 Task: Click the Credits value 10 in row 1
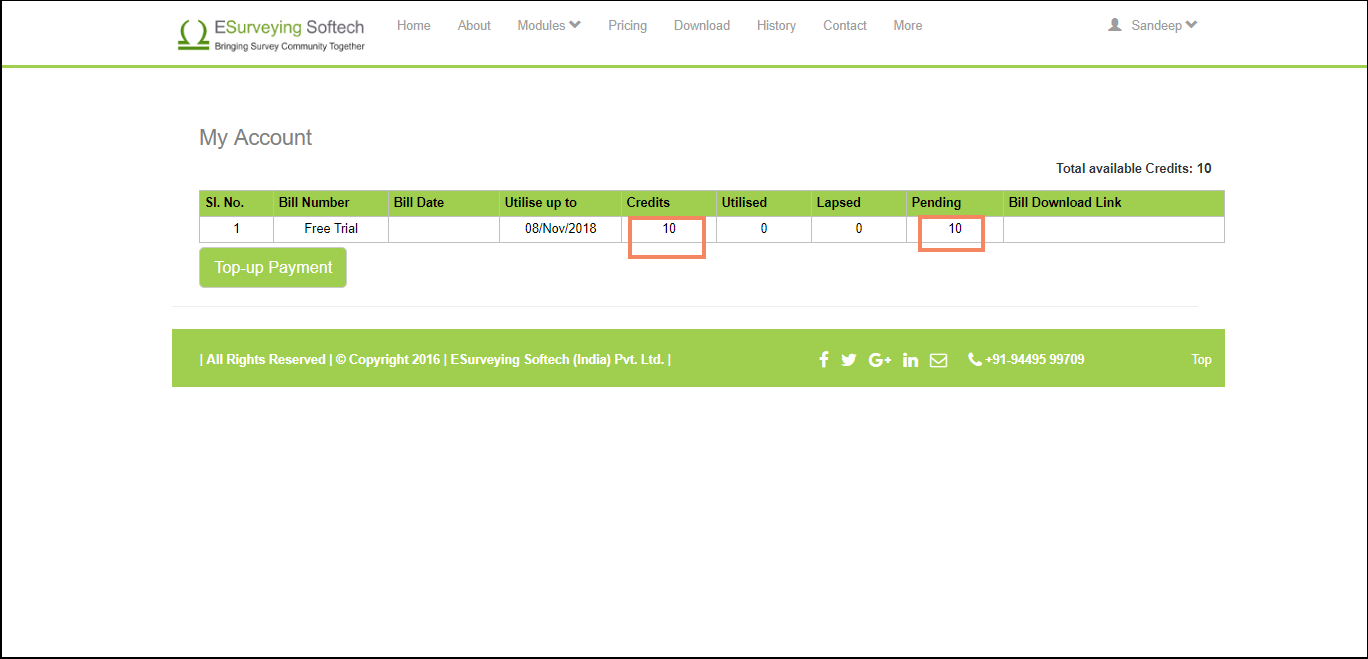[669, 229]
